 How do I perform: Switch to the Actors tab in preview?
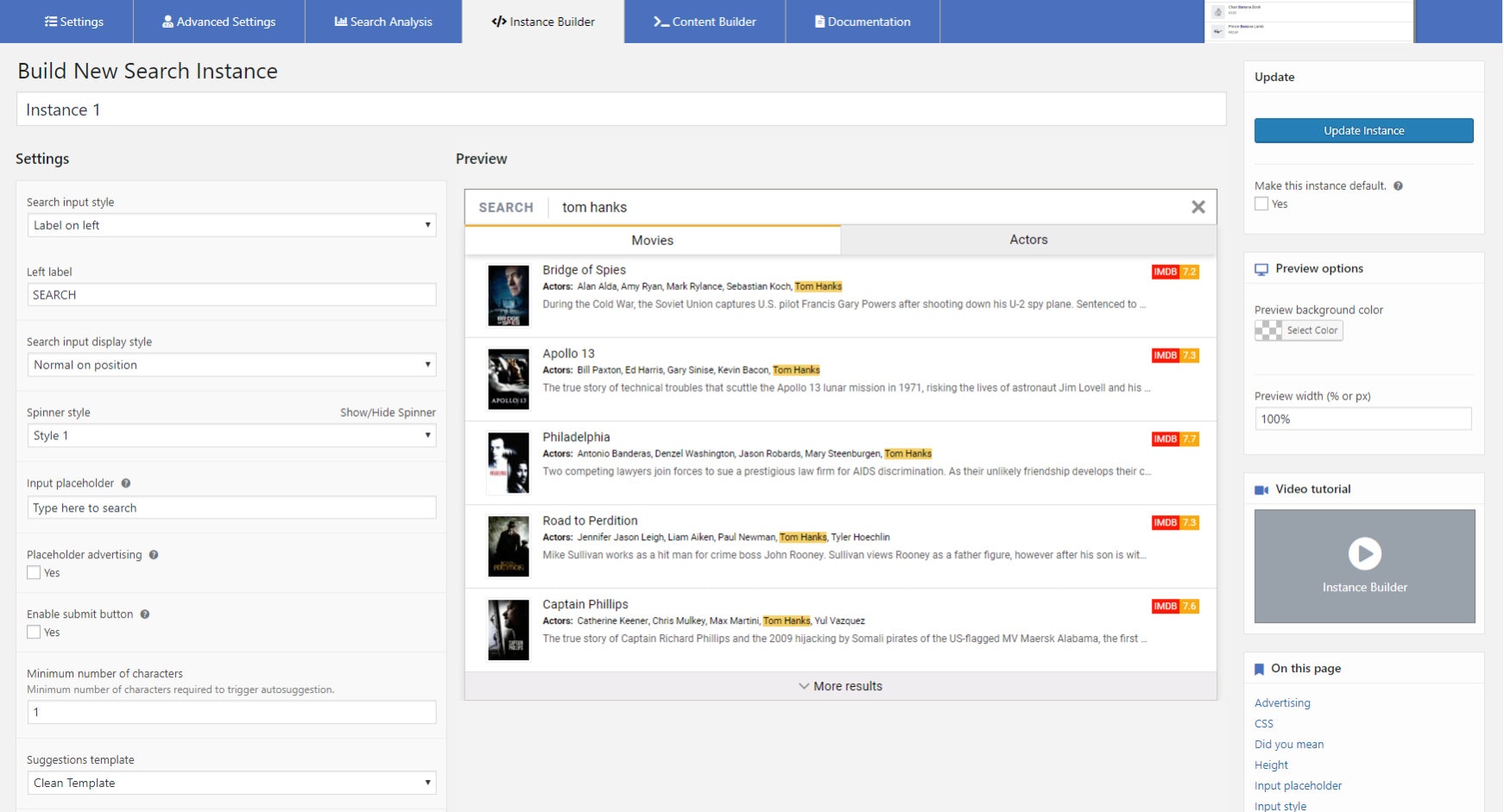coord(1027,239)
